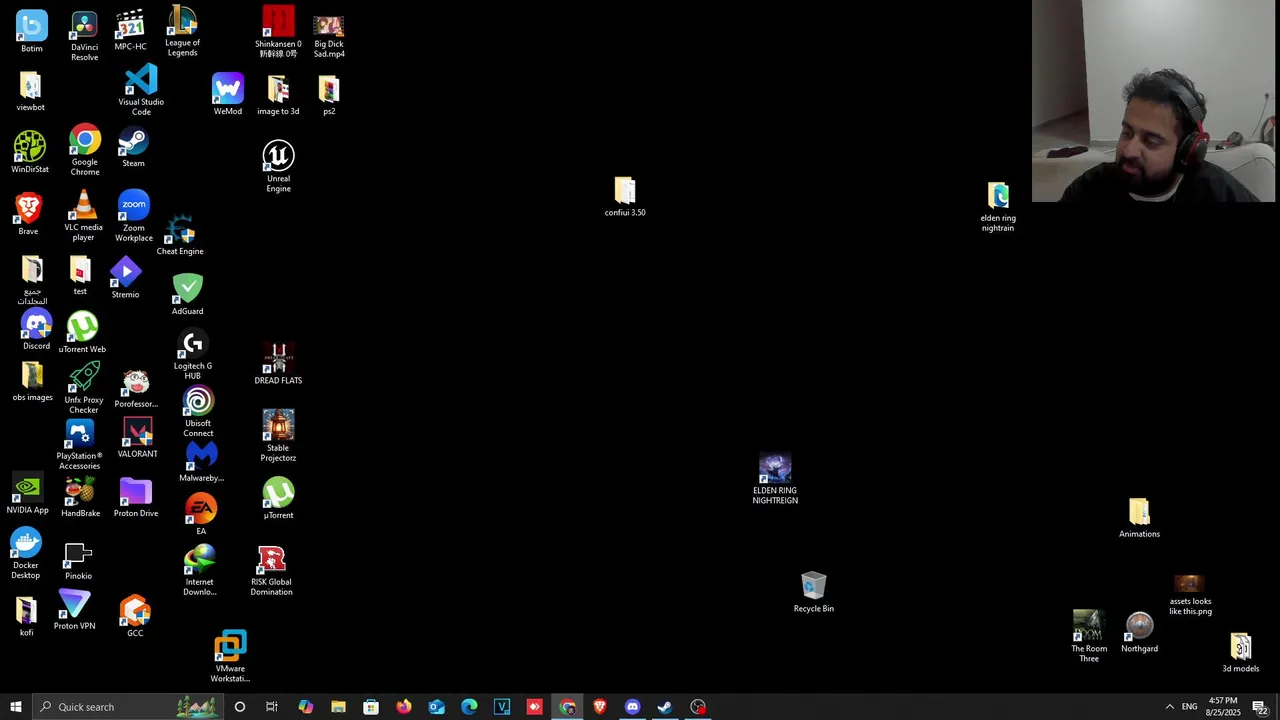Show hidden system tray icons
The width and height of the screenshot is (1280, 720).
(1169, 707)
